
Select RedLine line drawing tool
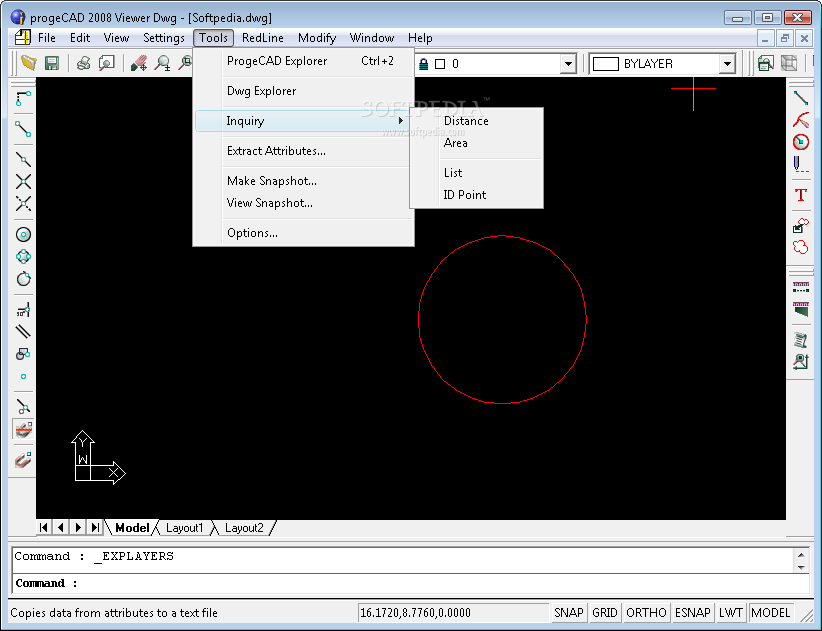pos(801,98)
